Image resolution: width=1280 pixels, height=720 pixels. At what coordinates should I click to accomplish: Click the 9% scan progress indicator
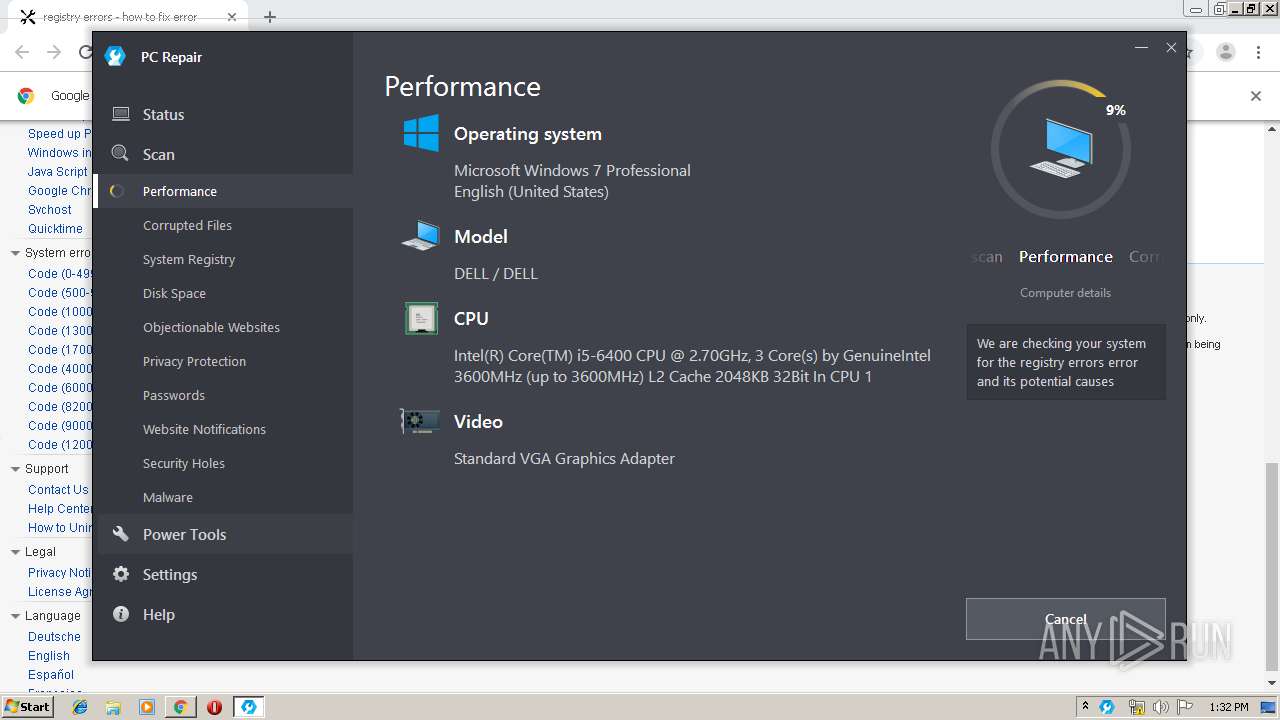pyautogui.click(x=1116, y=110)
